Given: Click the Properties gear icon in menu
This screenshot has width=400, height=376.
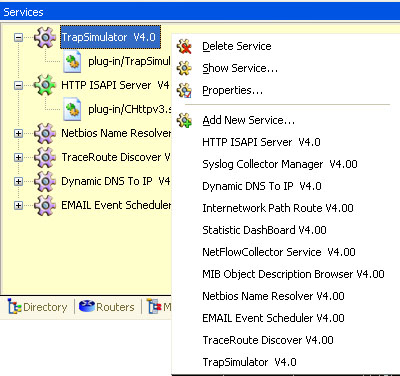Looking at the screenshot, I should point(184,90).
